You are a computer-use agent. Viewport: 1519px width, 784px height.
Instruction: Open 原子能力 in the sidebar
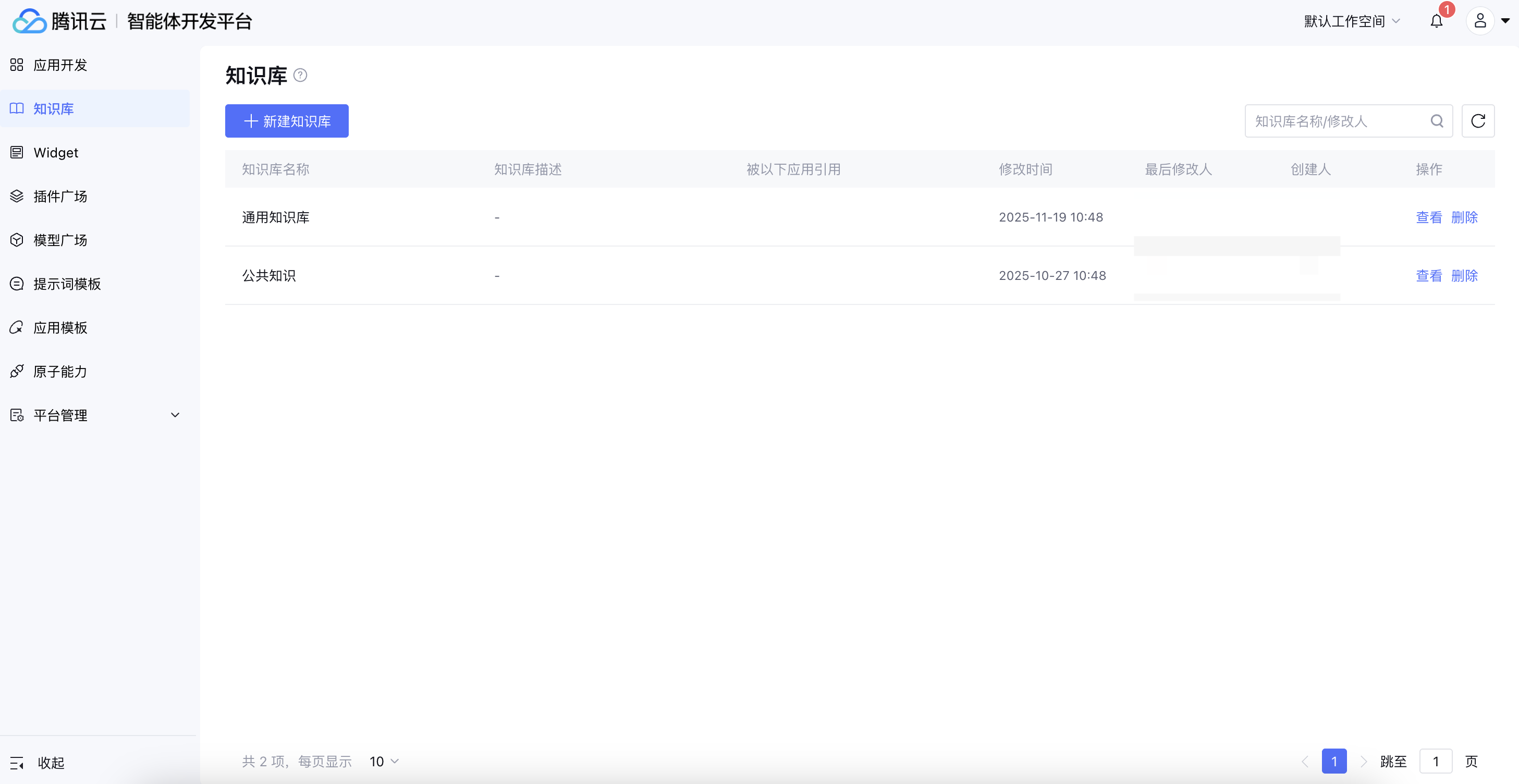[x=60, y=371]
